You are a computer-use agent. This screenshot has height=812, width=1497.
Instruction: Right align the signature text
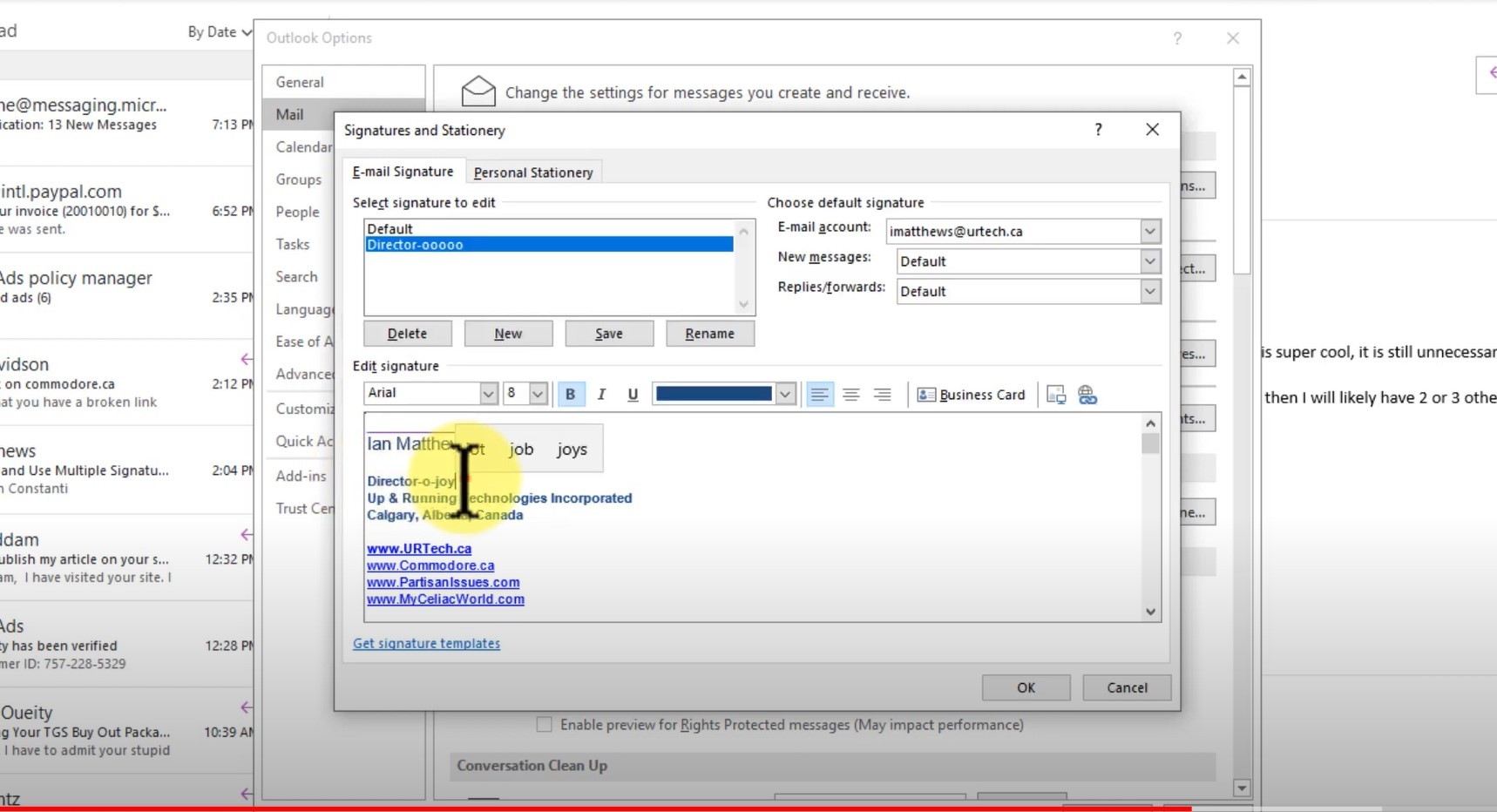[883, 395]
